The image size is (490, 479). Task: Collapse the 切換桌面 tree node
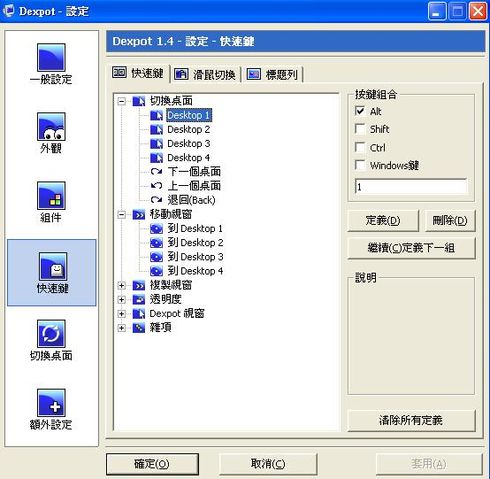pyautogui.click(x=122, y=101)
